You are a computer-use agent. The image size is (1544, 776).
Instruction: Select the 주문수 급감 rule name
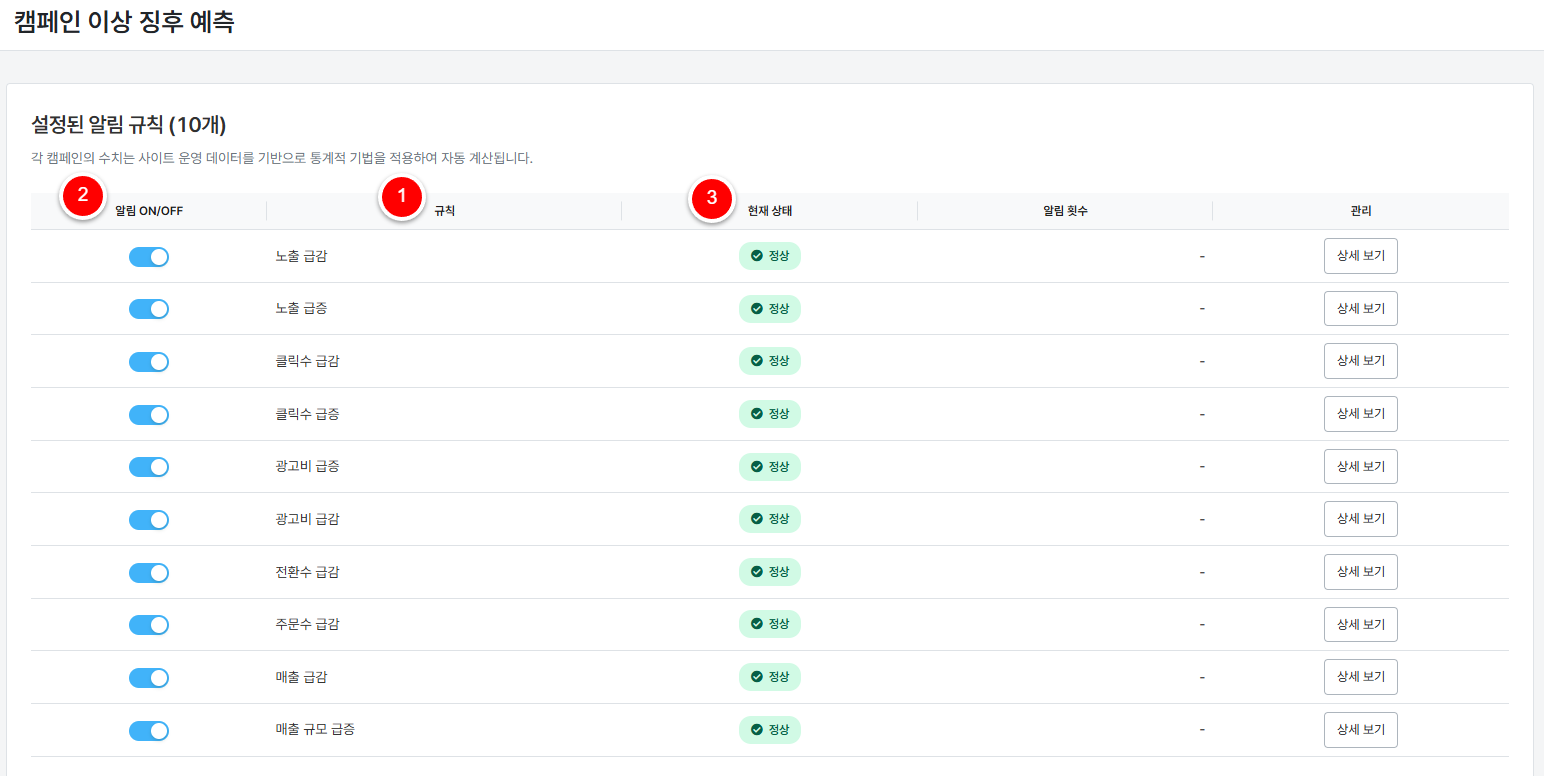point(307,624)
